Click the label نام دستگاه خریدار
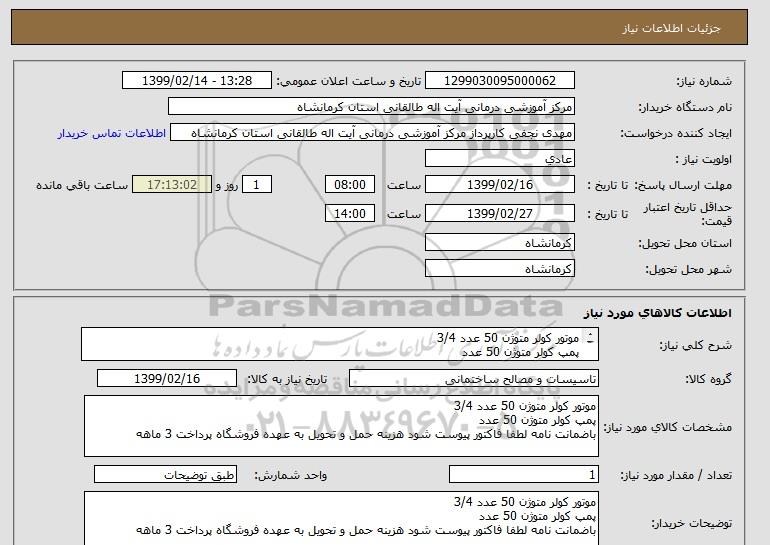Image resolution: width=770 pixels, height=545 pixels. point(685,107)
